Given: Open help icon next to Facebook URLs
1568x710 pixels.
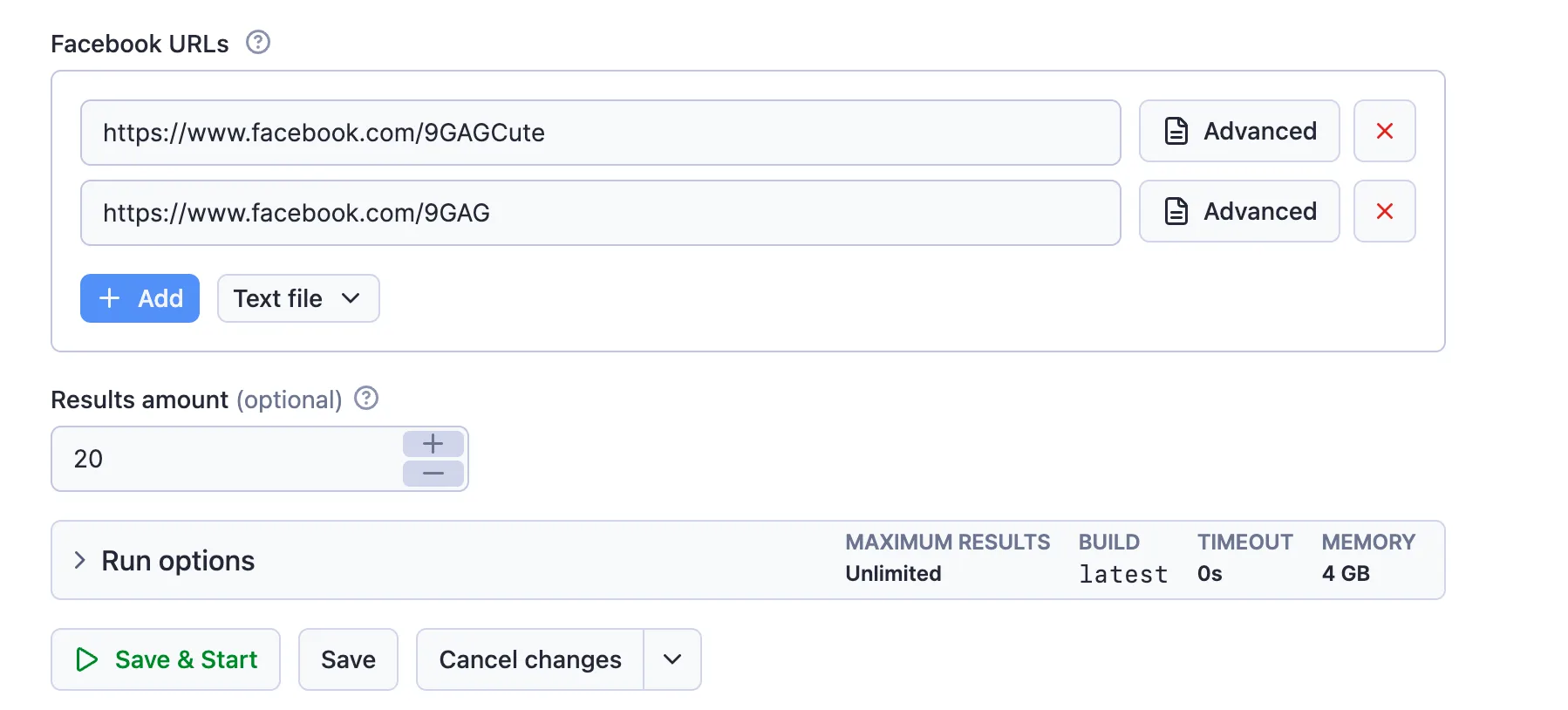Looking at the screenshot, I should [x=258, y=42].
